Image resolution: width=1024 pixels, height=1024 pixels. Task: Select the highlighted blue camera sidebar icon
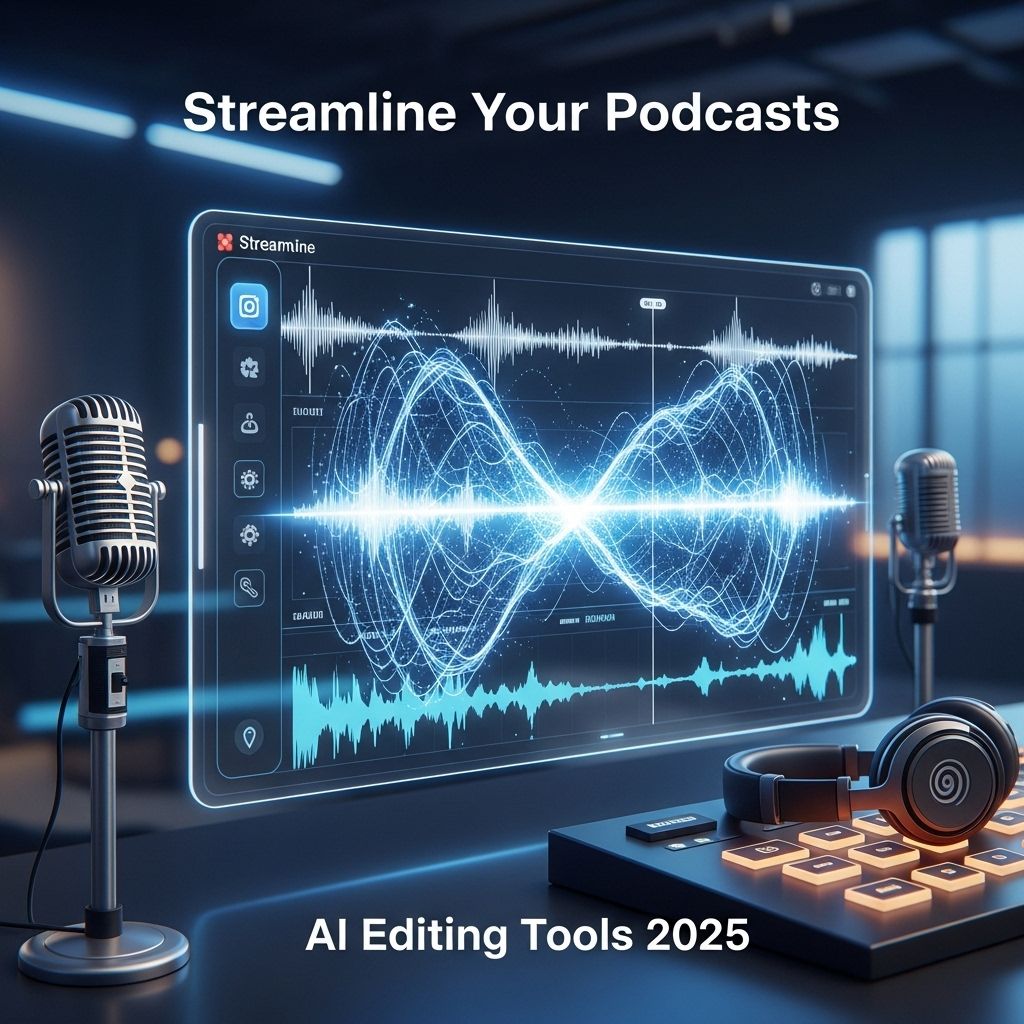pyautogui.click(x=248, y=306)
